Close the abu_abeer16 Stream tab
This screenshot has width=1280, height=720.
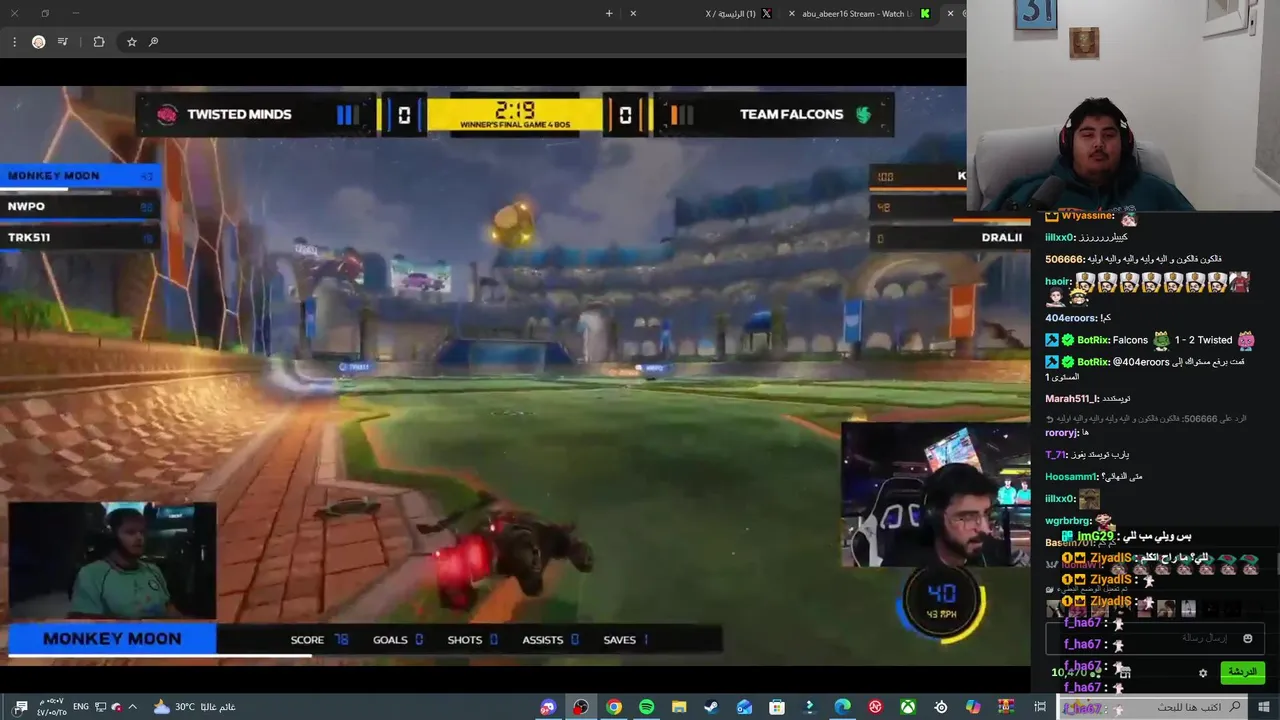tap(792, 14)
